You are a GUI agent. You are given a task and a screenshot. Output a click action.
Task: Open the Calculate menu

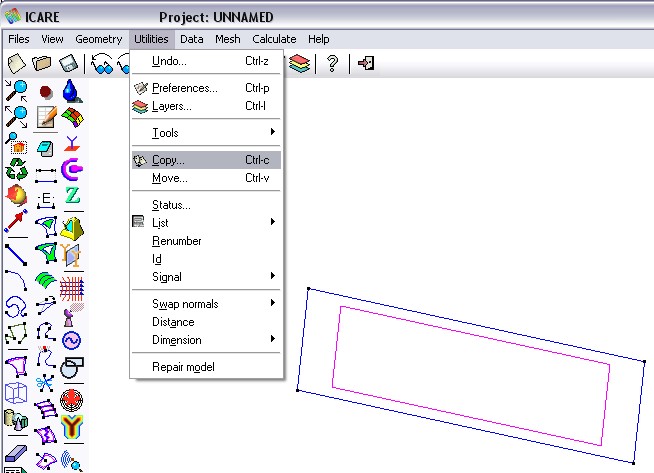coord(274,39)
